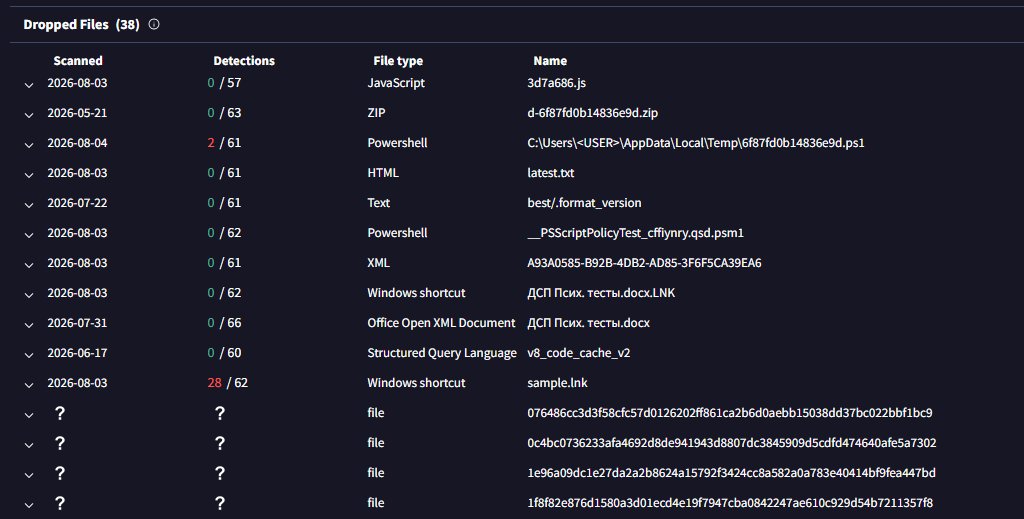Click the Name column header
This screenshot has height=519, width=1024.
tap(550, 61)
